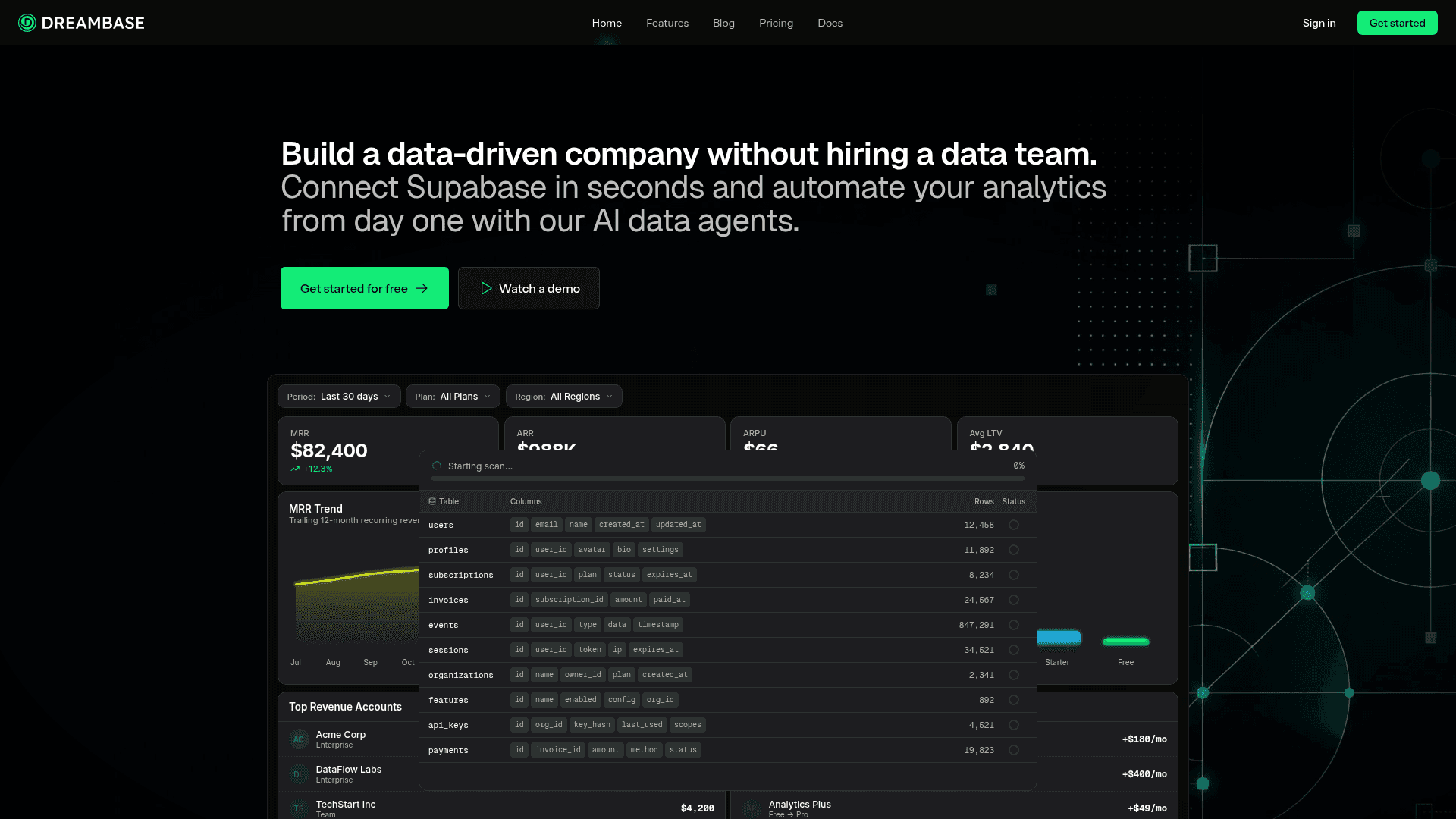
Task: Click the email column tag in users row
Action: (x=546, y=525)
